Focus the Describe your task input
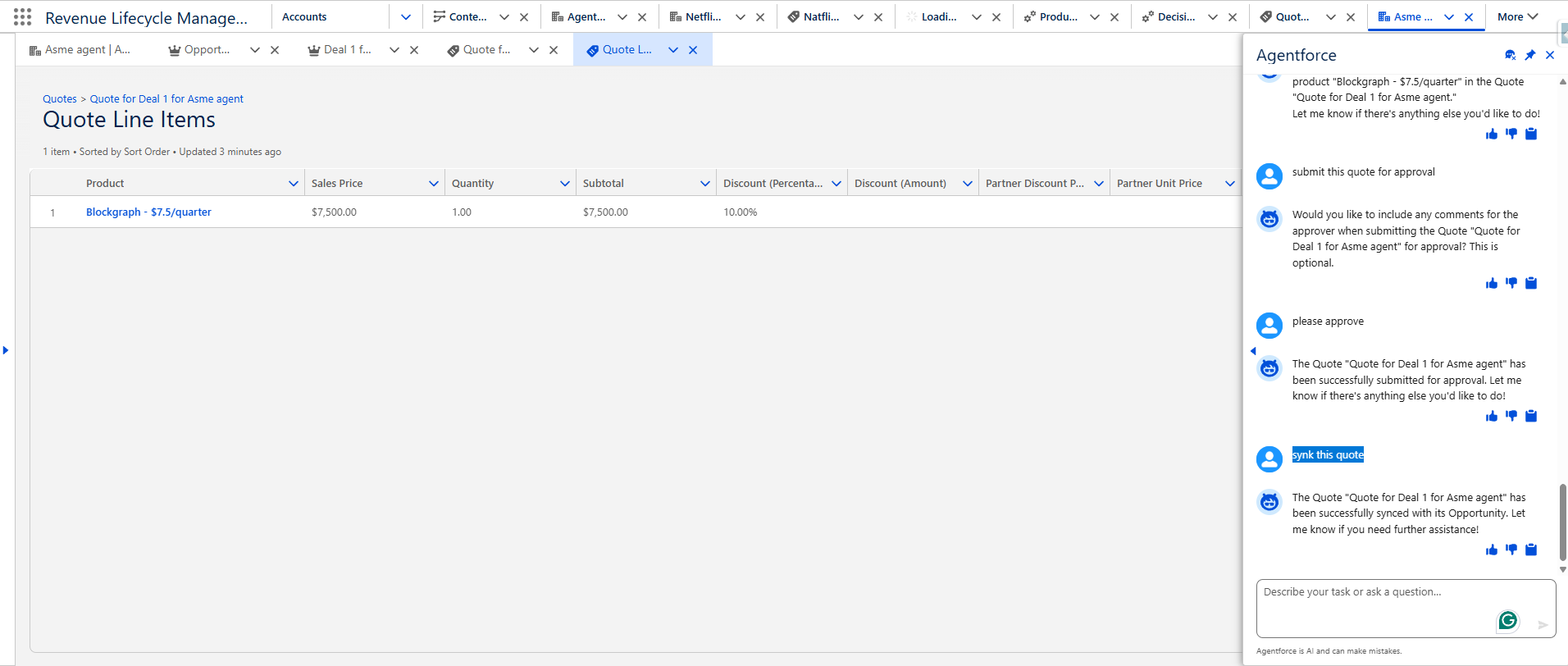 (1406, 608)
